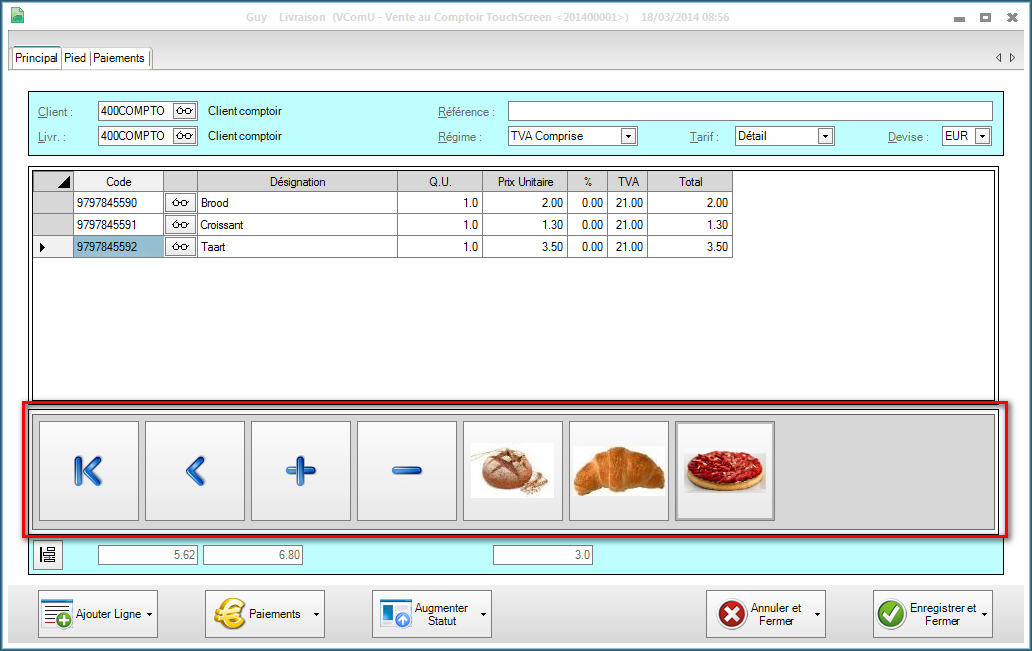Image resolution: width=1032 pixels, height=651 pixels.
Task: Select the croissant product image tile
Action: tap(619, 471)
